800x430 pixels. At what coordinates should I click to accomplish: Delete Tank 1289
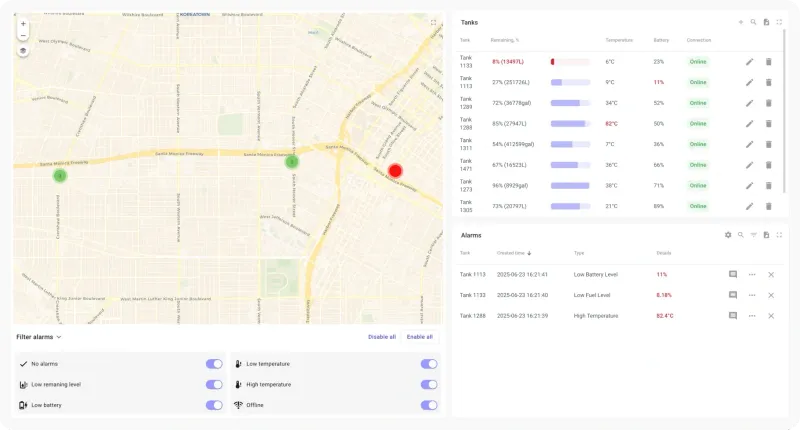tap(768, 103)
